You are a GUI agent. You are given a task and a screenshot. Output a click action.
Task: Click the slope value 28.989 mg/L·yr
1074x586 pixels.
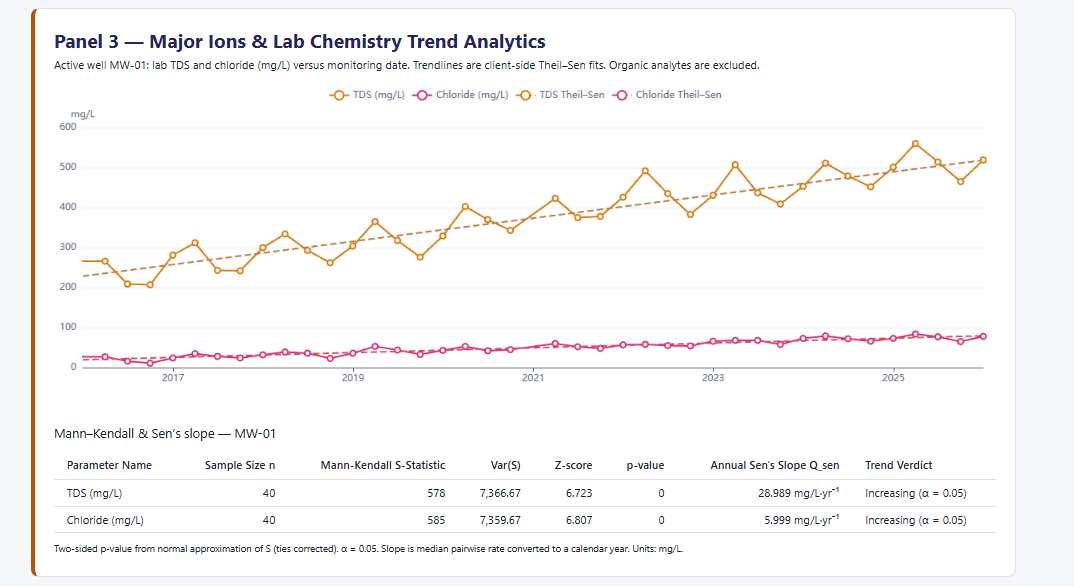click(799, 493)
